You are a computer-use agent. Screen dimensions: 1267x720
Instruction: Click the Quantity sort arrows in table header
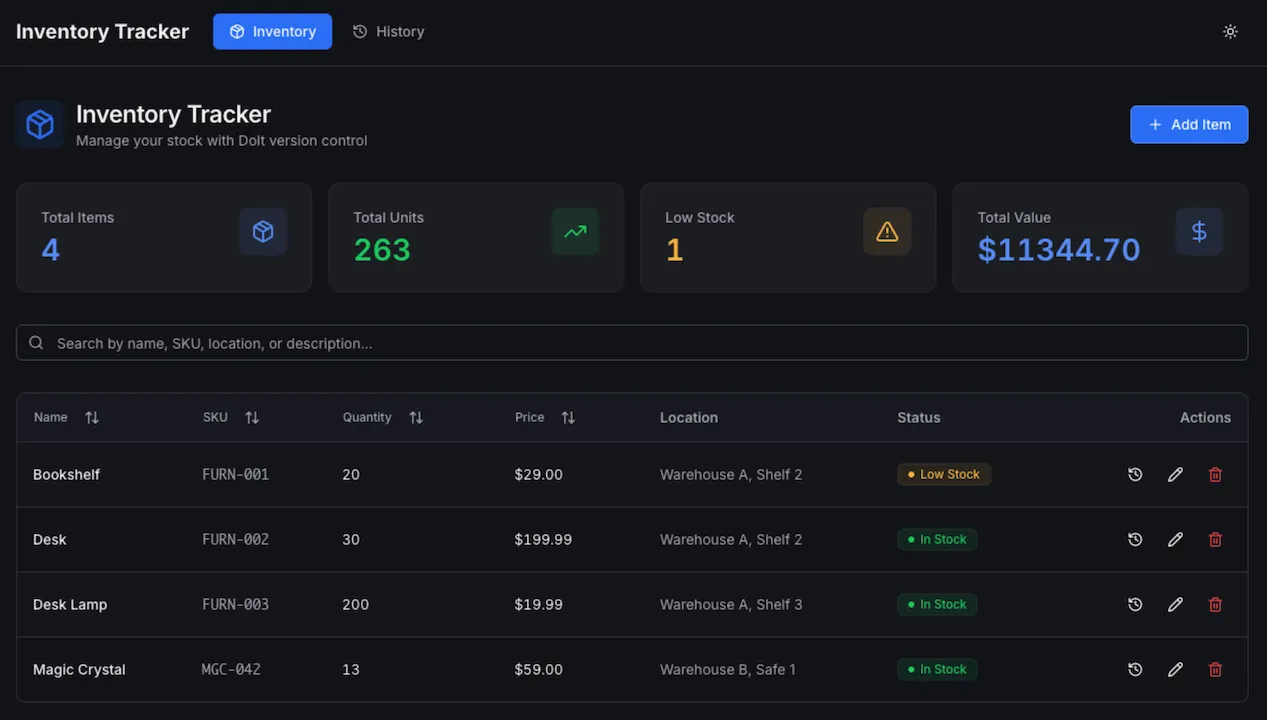[x=416, y=417]
